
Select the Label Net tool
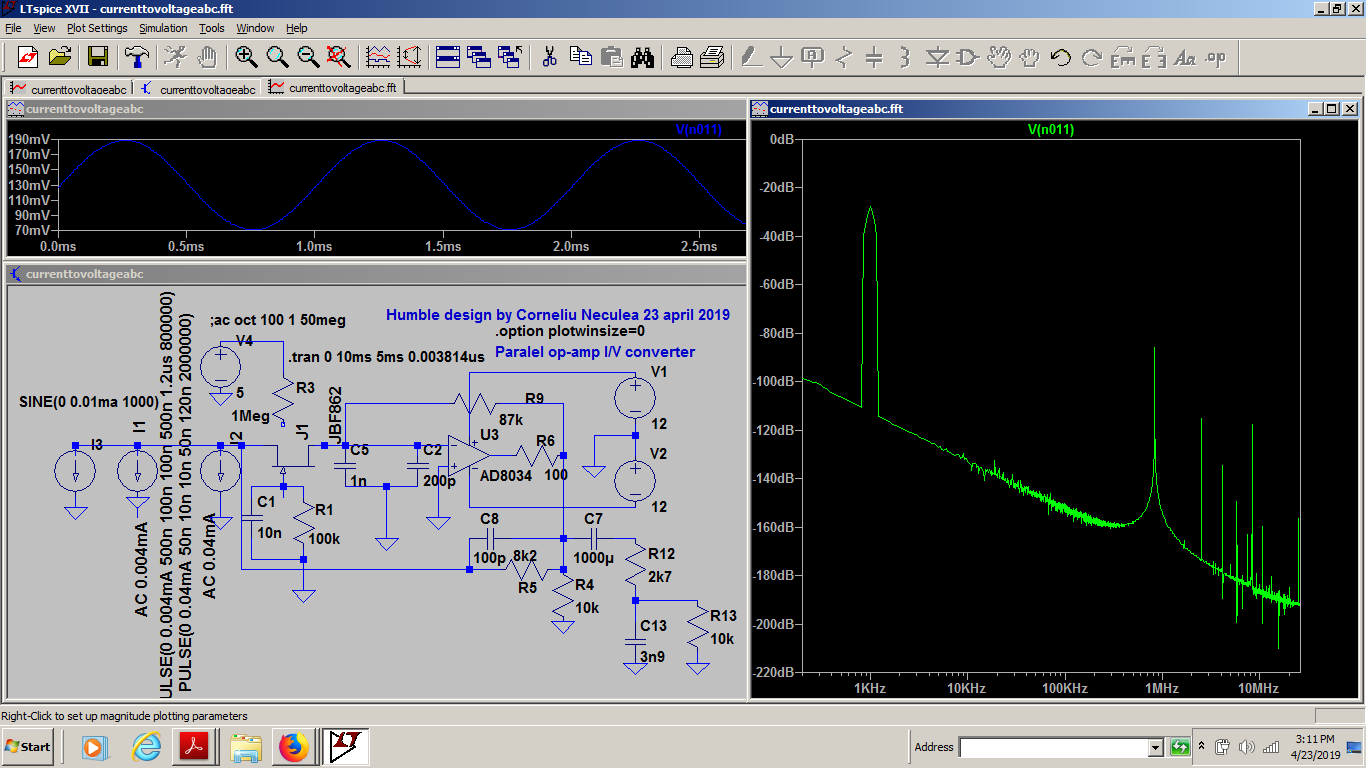pos(813,57)
